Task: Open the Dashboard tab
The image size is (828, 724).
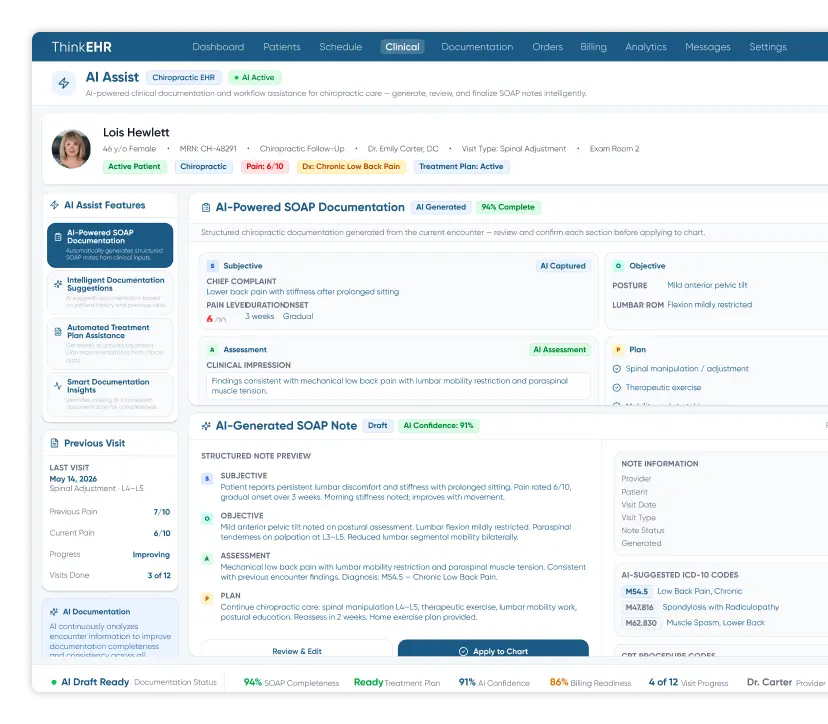Action: click(x=218, y=47)
